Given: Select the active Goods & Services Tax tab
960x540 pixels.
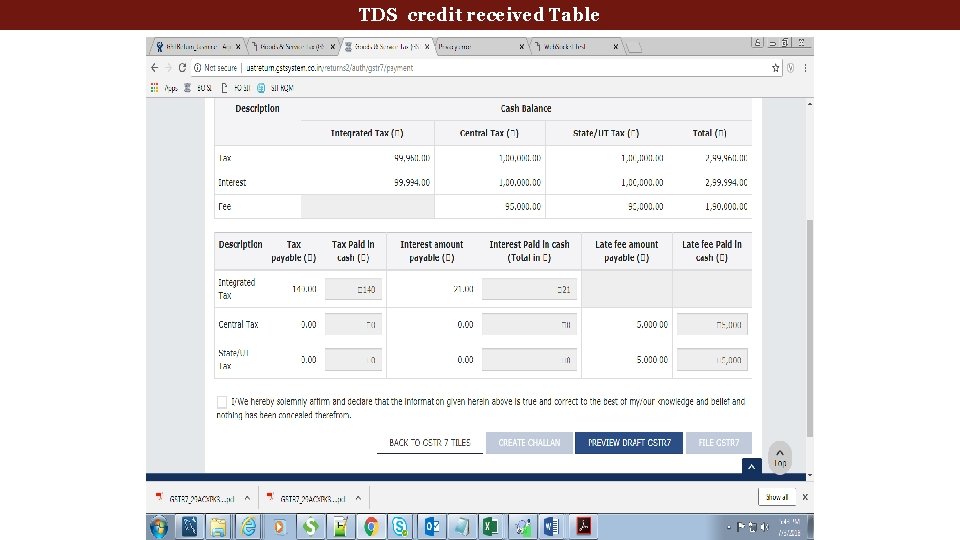Looking at the screenshot, I should click(387, 47).
